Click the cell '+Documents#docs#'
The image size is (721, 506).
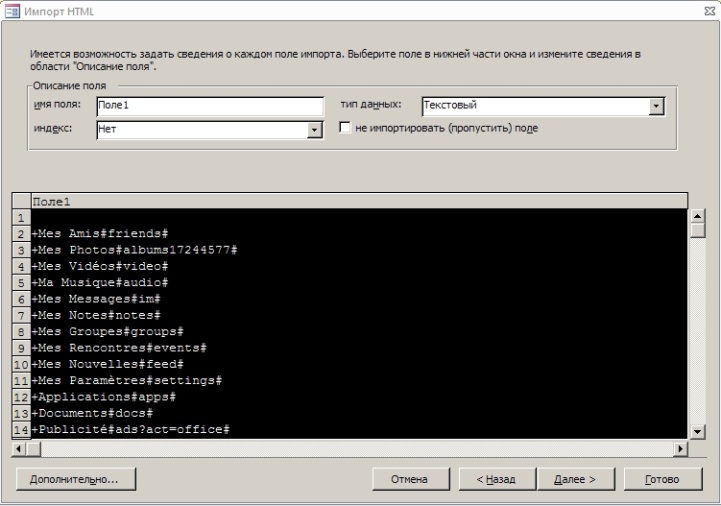(360, 414)
